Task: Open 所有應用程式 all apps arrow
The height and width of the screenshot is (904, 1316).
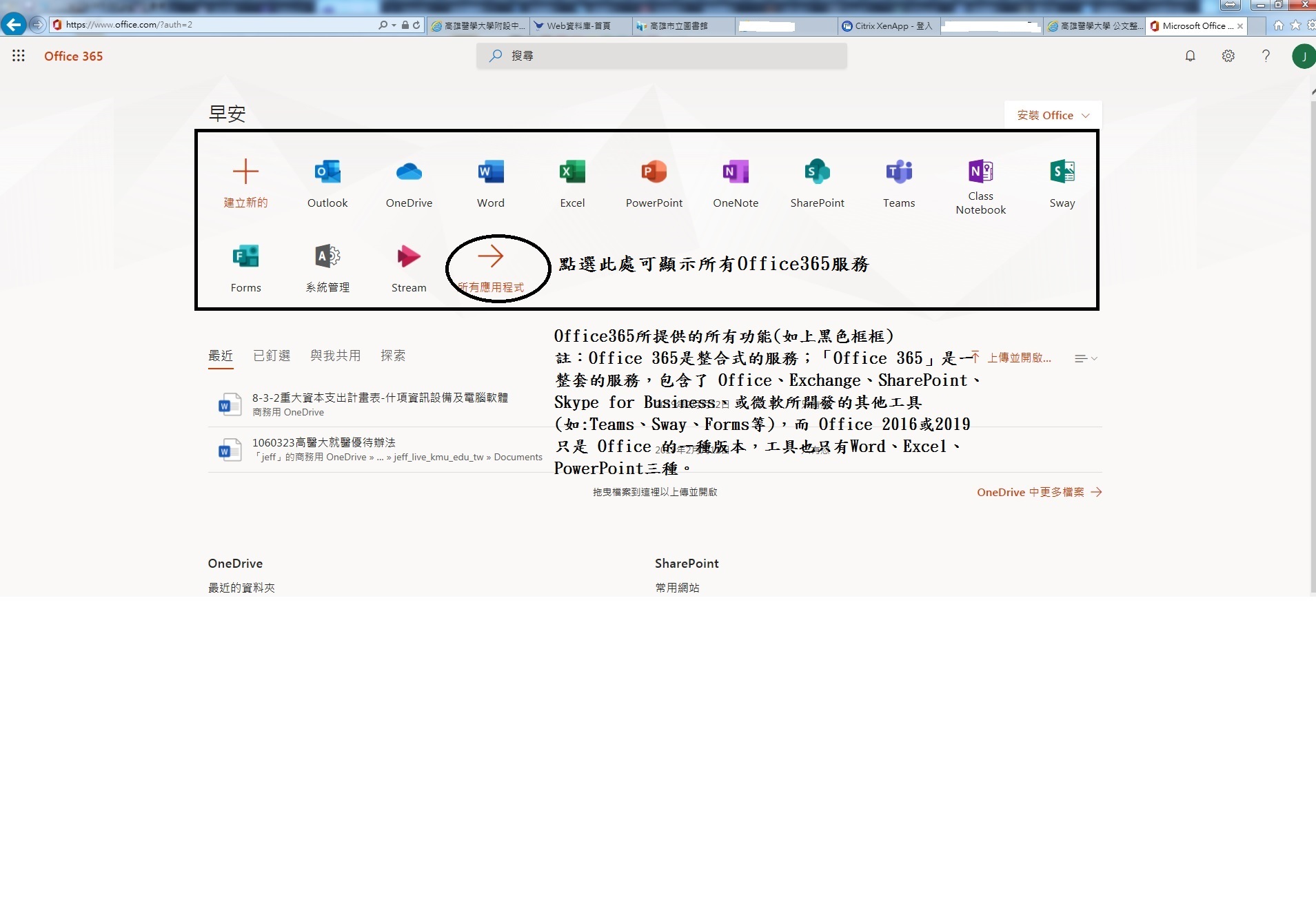Action: point(491,268)
